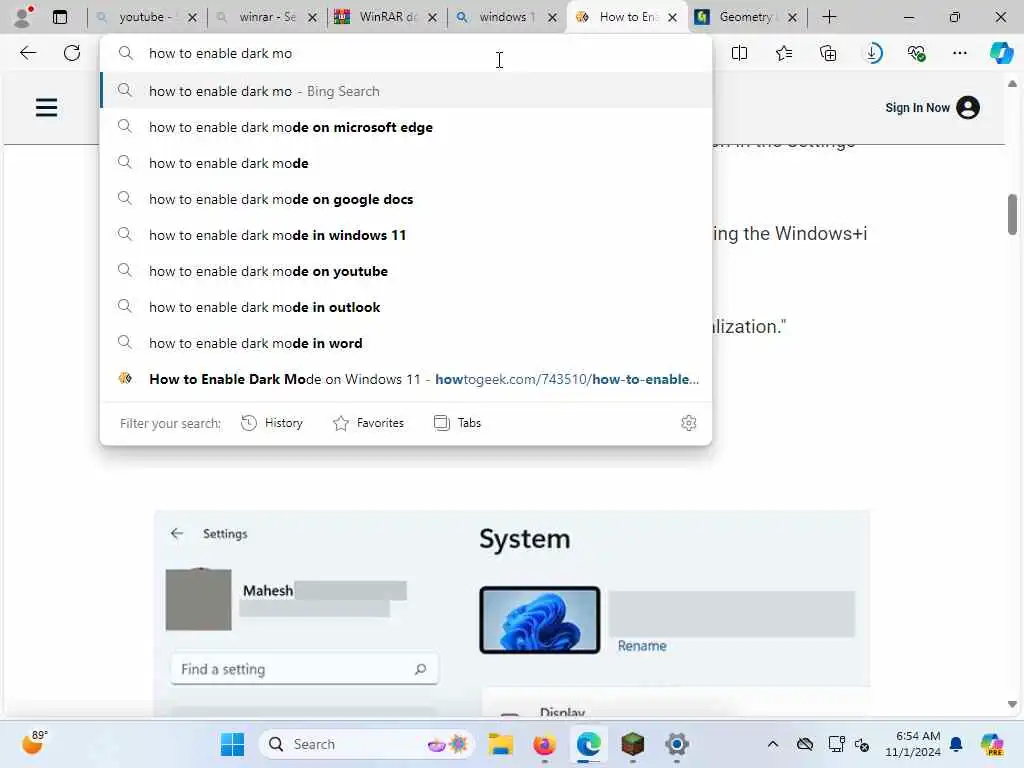Open a new tab with plus button
The width and height of the screenshot is (1024, 768).
[x=829, y=17]
